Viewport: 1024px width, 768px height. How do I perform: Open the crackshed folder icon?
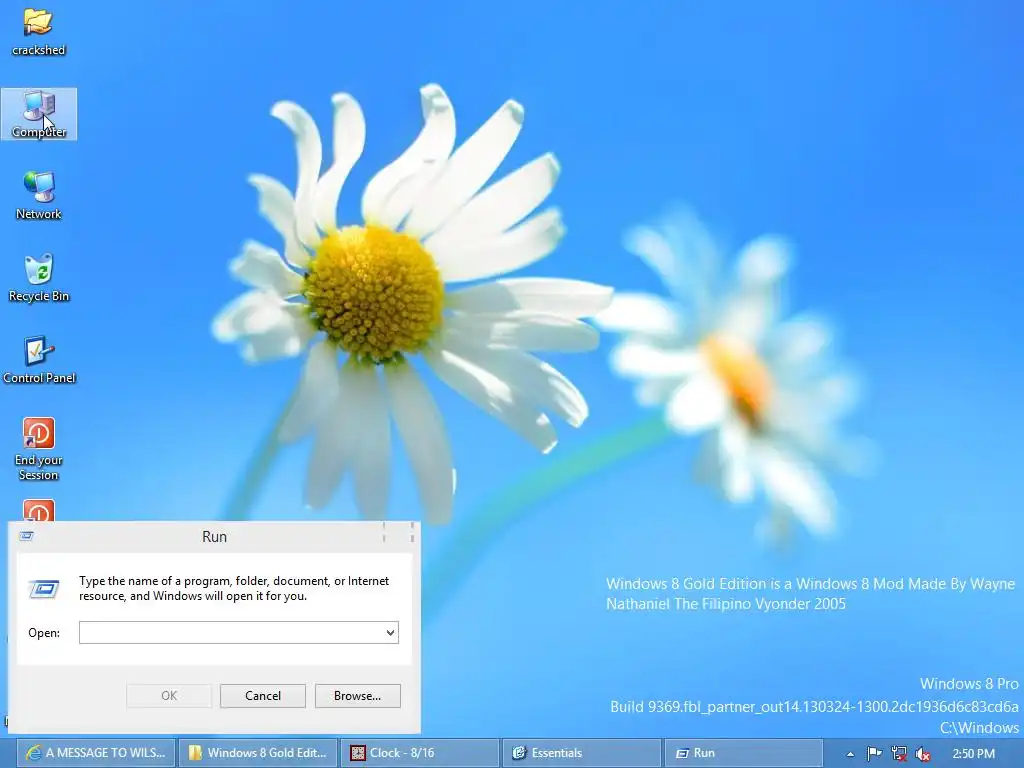(x=39, y=31)
